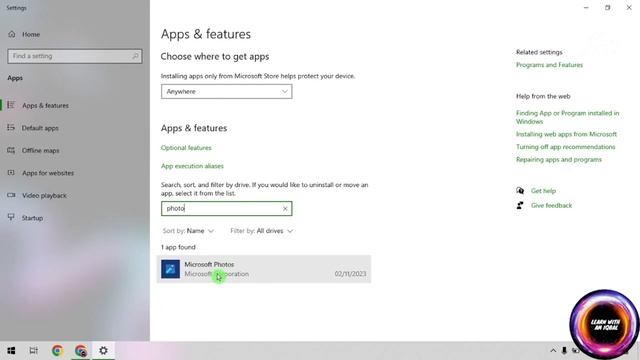
Task: Open Turning off app recommendations link
Action: click(566, 147)
